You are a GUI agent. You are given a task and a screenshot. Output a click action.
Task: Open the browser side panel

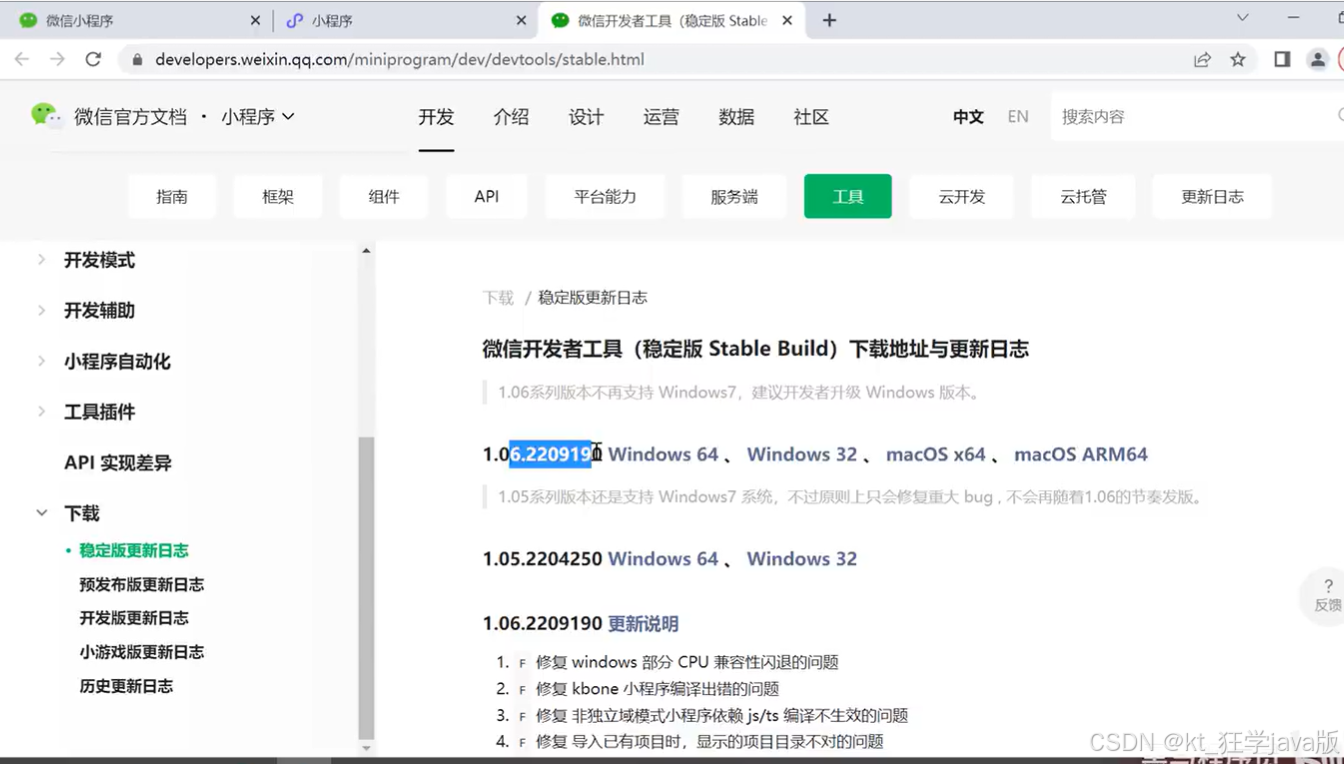[x=1282, y=60]
